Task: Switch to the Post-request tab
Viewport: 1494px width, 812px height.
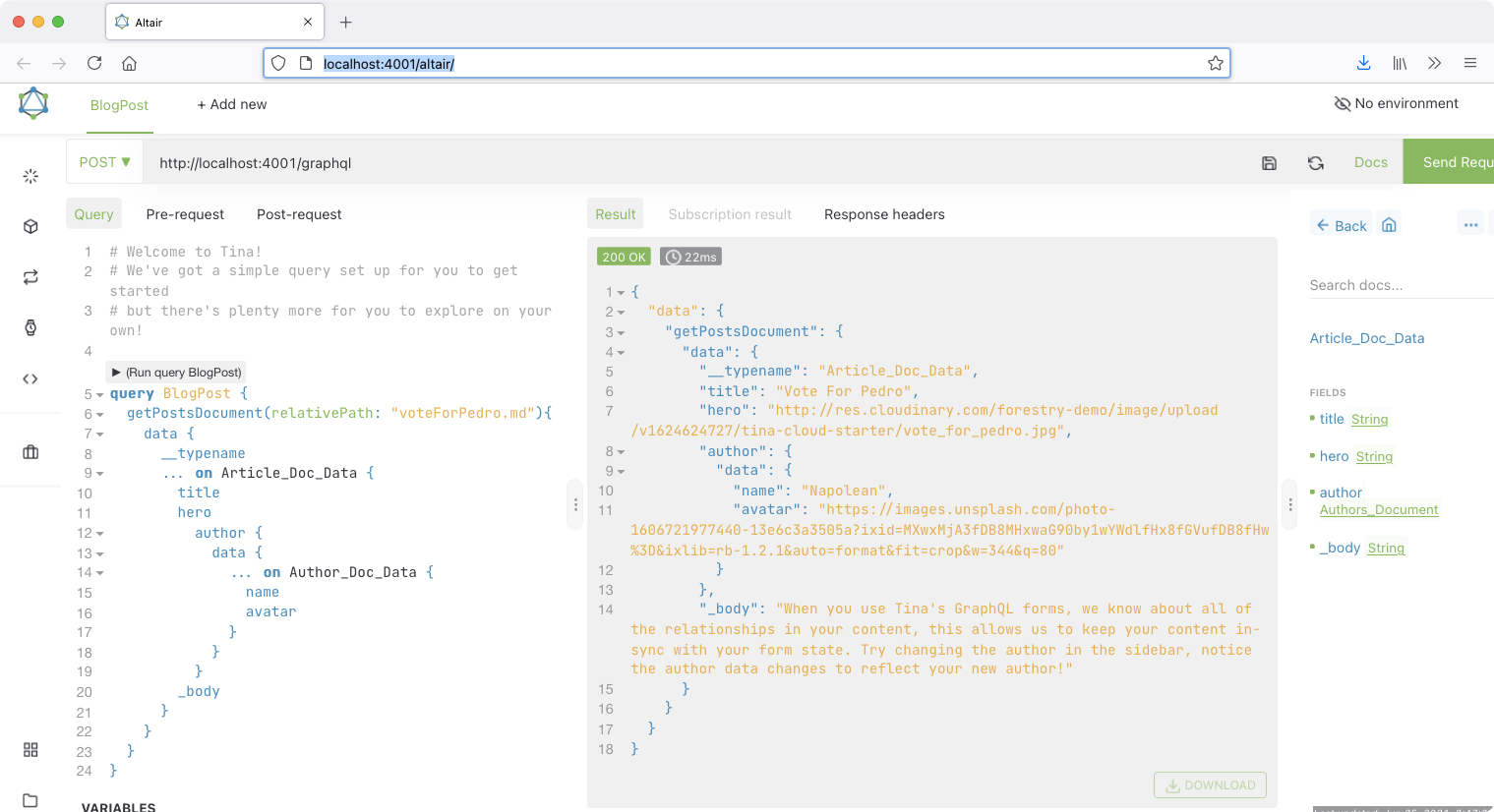Action: pyautogui.click(x=299, y=214)
